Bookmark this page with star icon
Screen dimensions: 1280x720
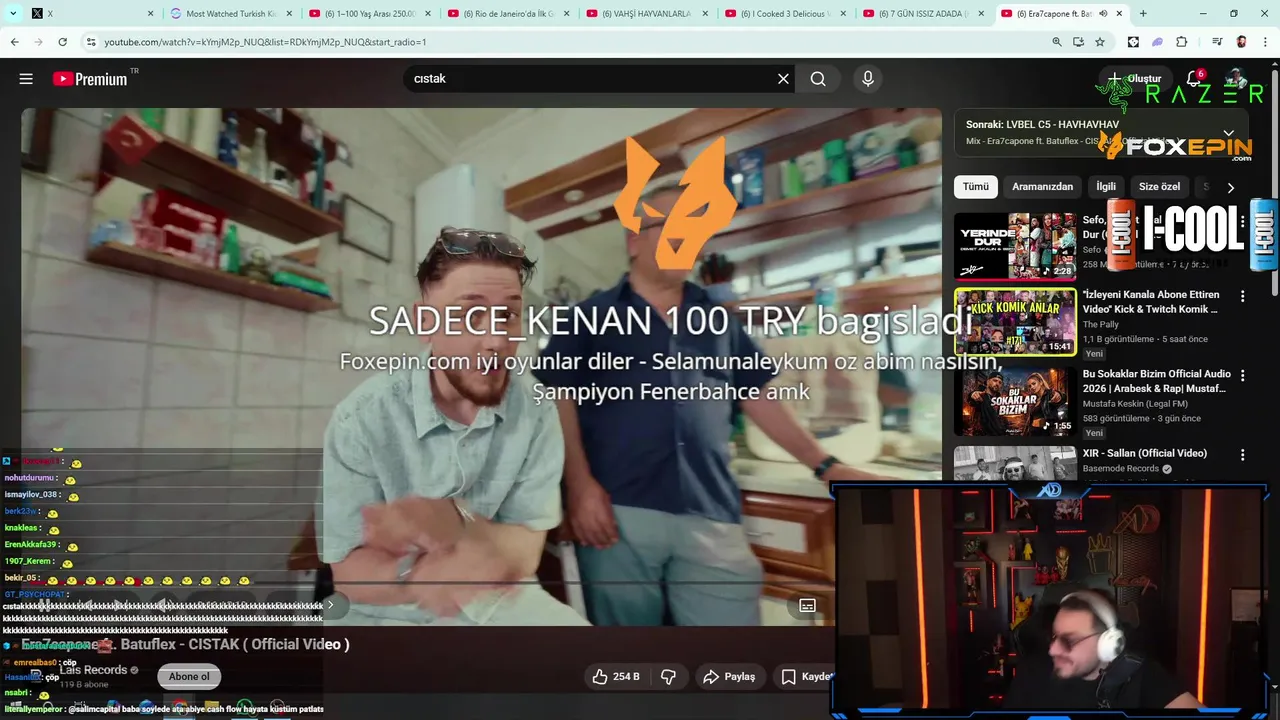click(1100, 42)
